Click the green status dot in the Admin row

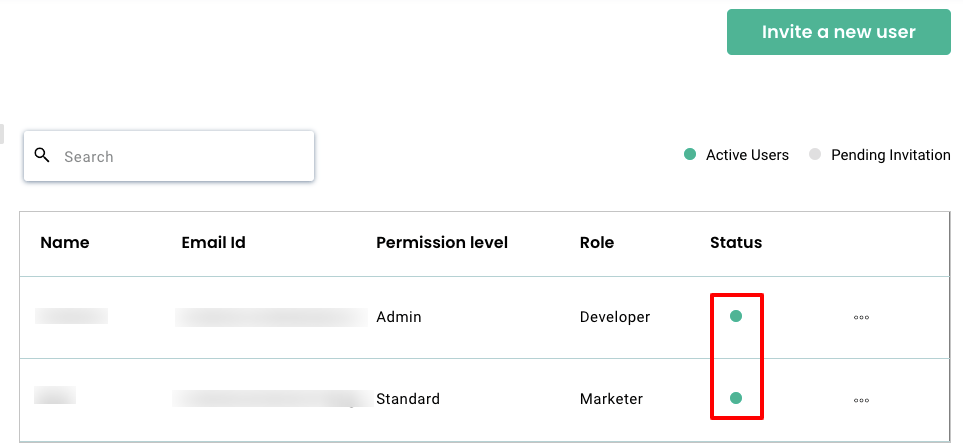[x=736, y=316]
